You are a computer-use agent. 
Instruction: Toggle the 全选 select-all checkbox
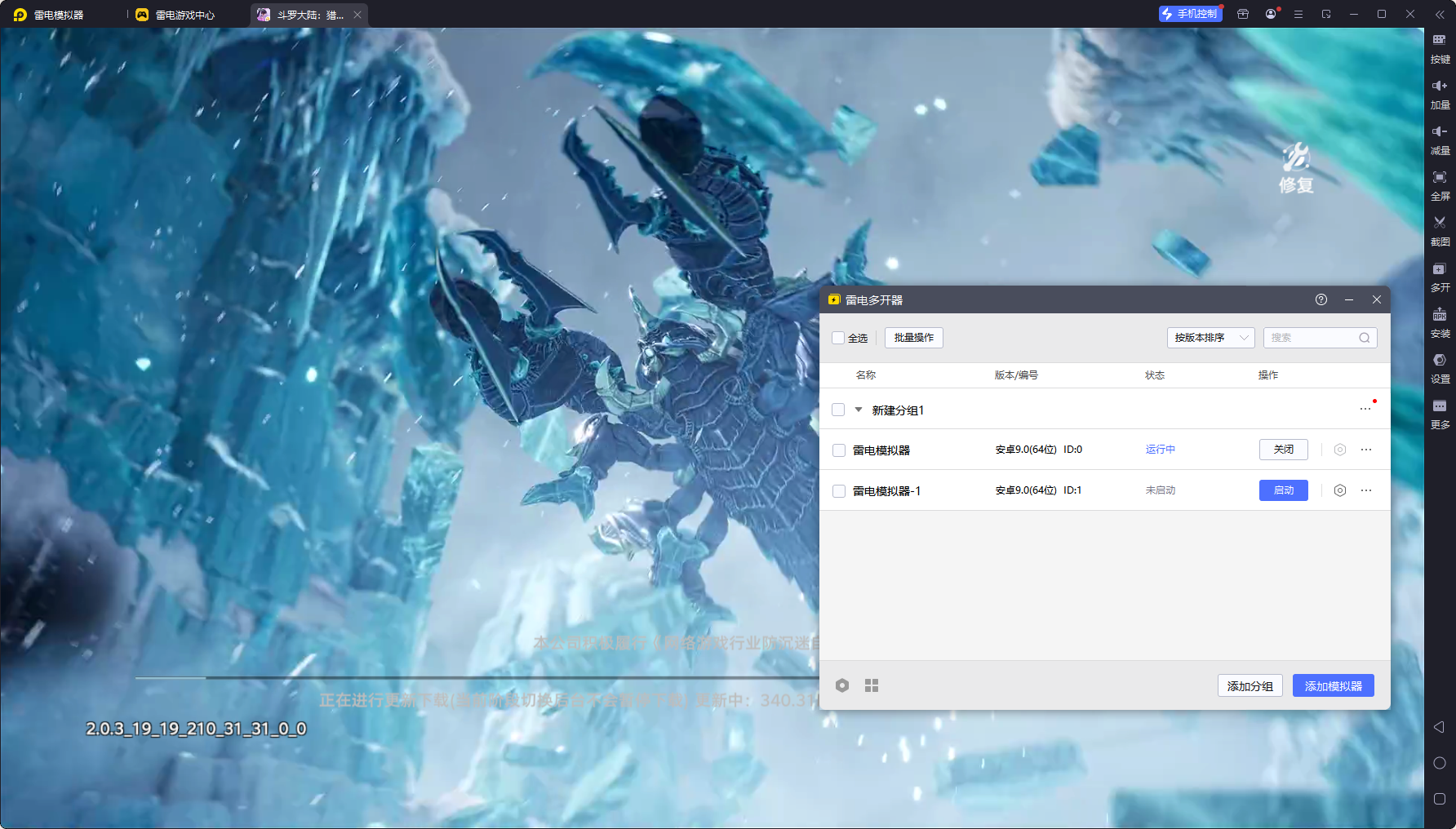coord(838,338)
